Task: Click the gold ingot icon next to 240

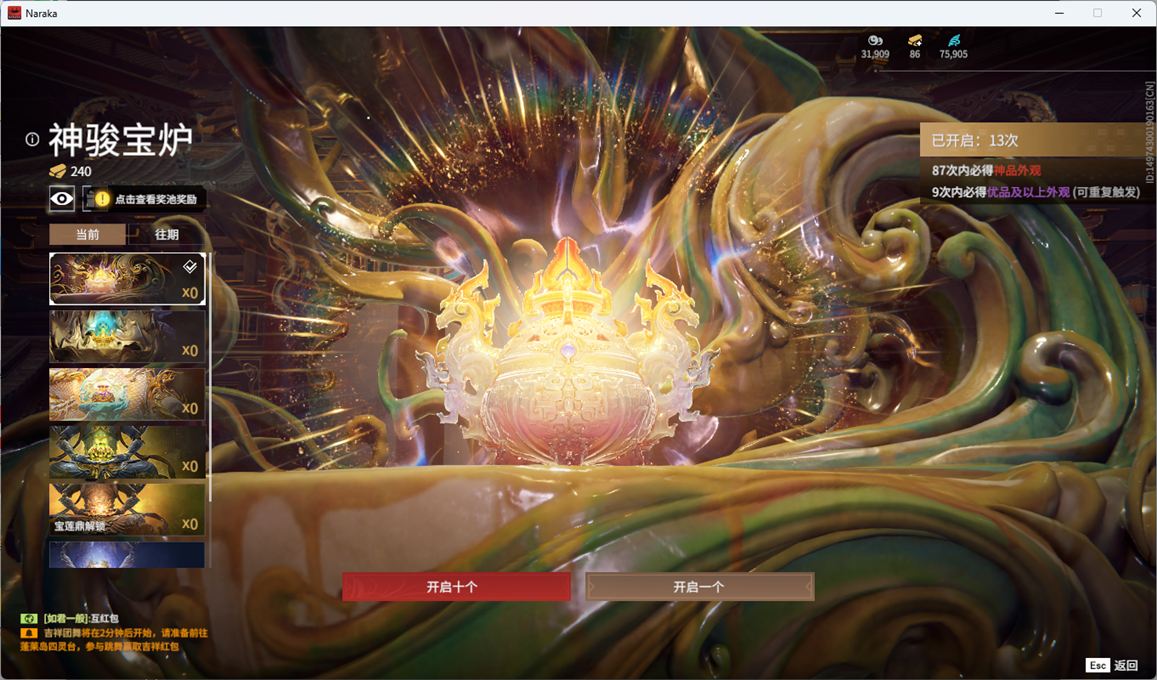Action: [58, 171]
